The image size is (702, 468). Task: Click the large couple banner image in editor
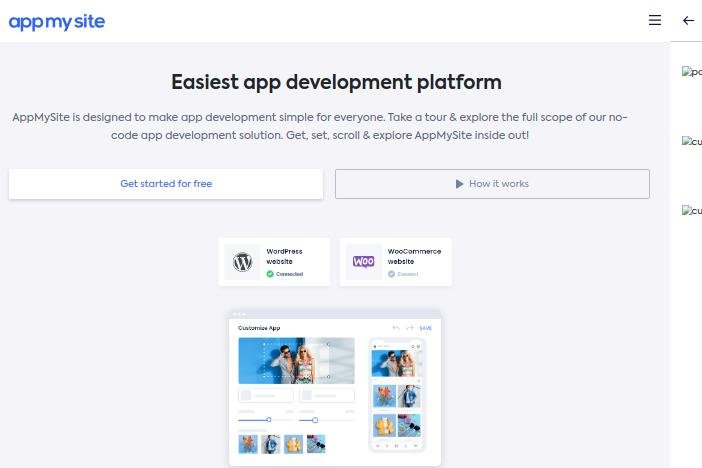296,361
